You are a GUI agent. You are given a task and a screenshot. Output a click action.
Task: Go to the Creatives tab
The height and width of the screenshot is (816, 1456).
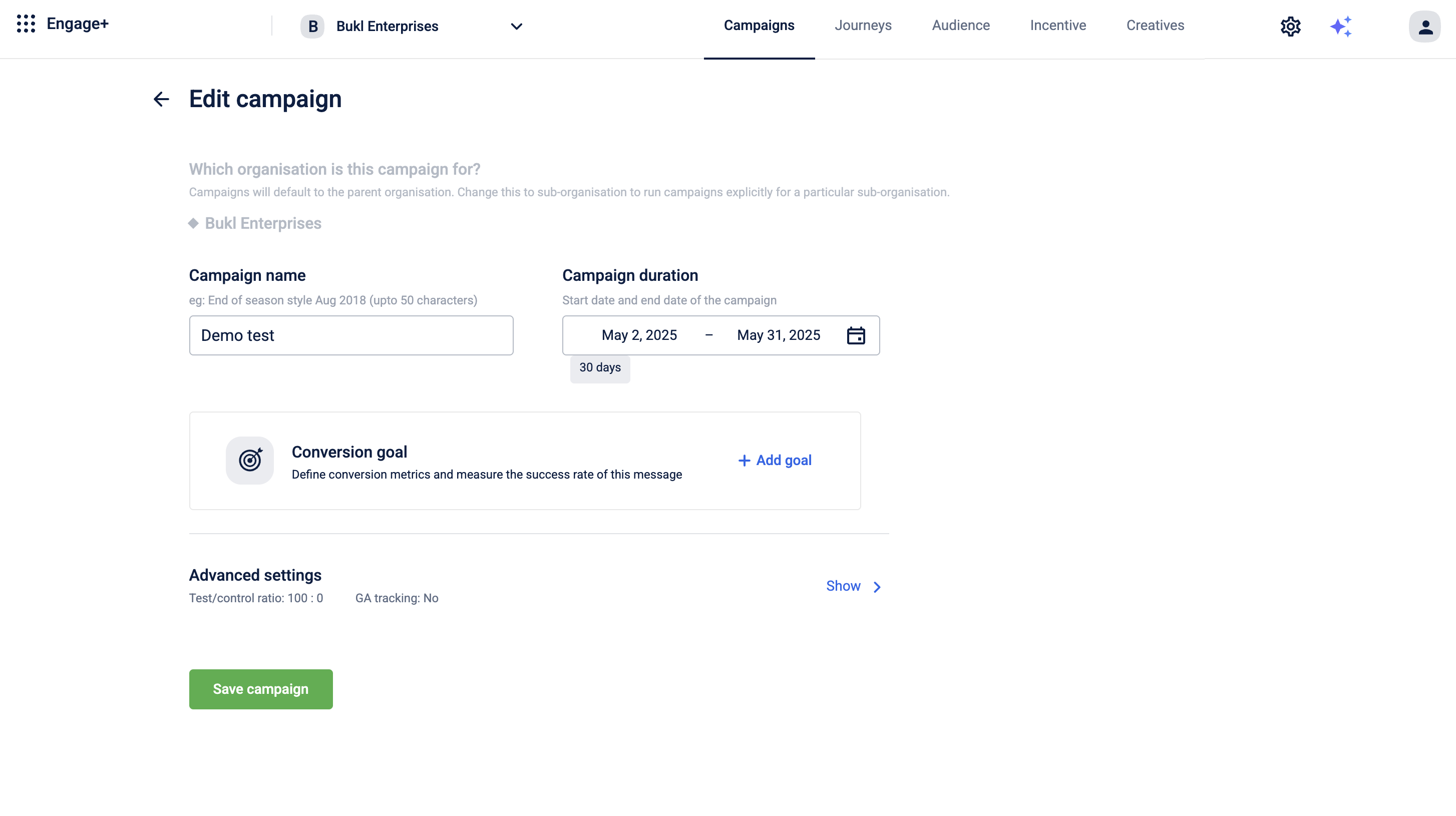1155,26
